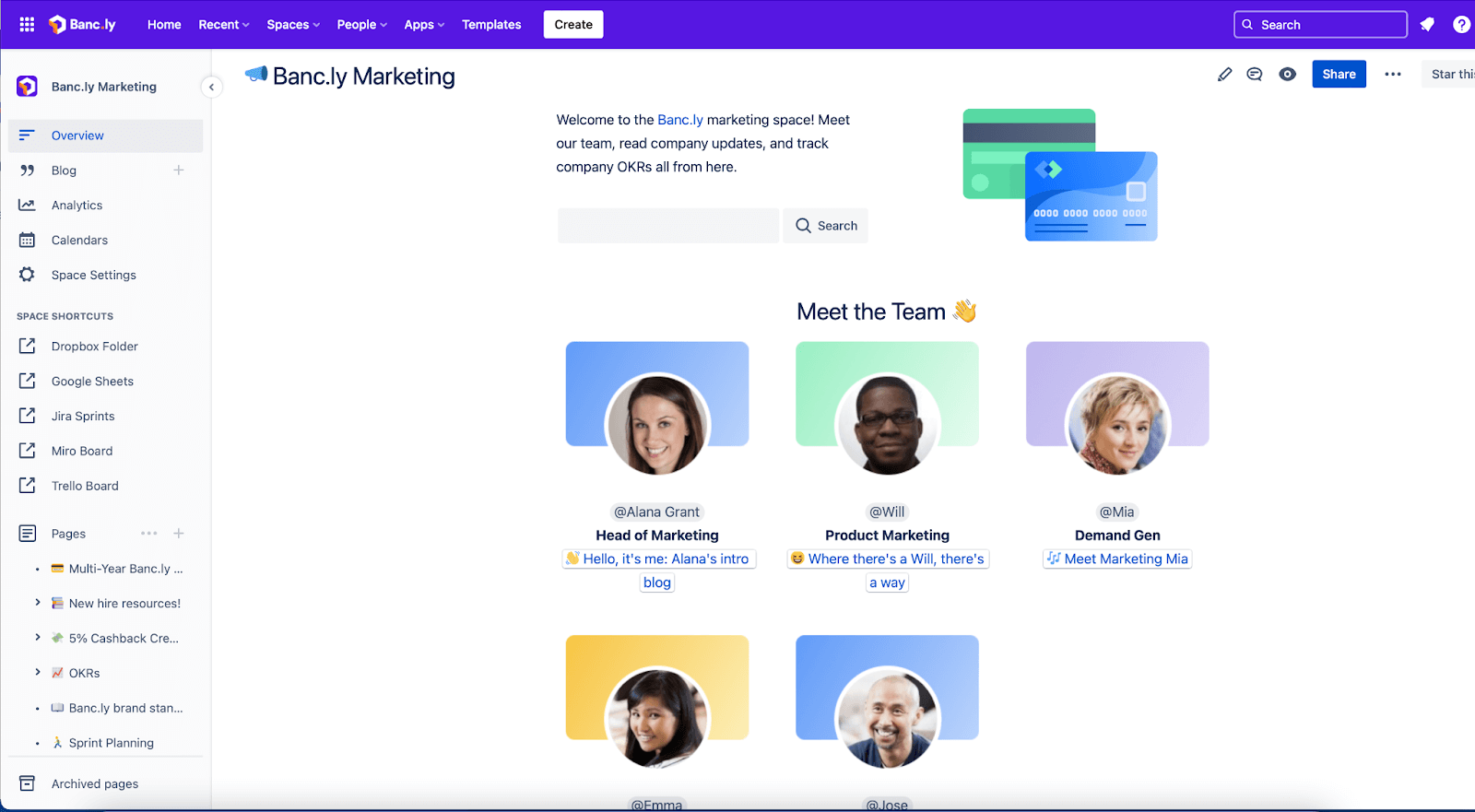
Task: Click the @Will mention
Action: 887,512
